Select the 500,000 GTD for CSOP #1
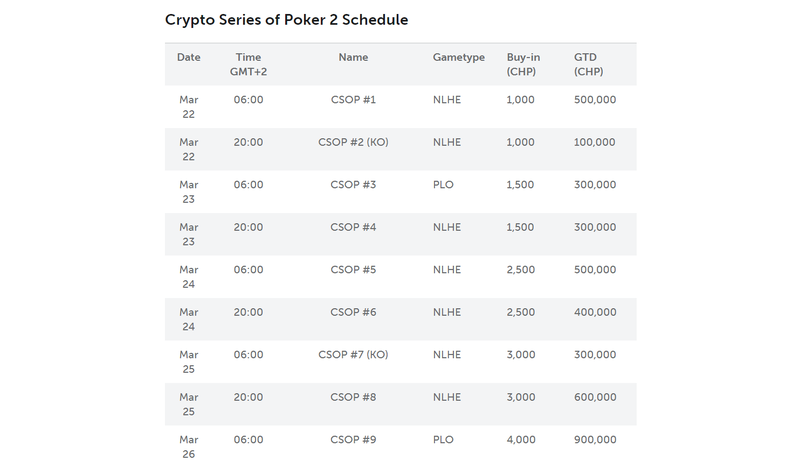 pos(595,100)
